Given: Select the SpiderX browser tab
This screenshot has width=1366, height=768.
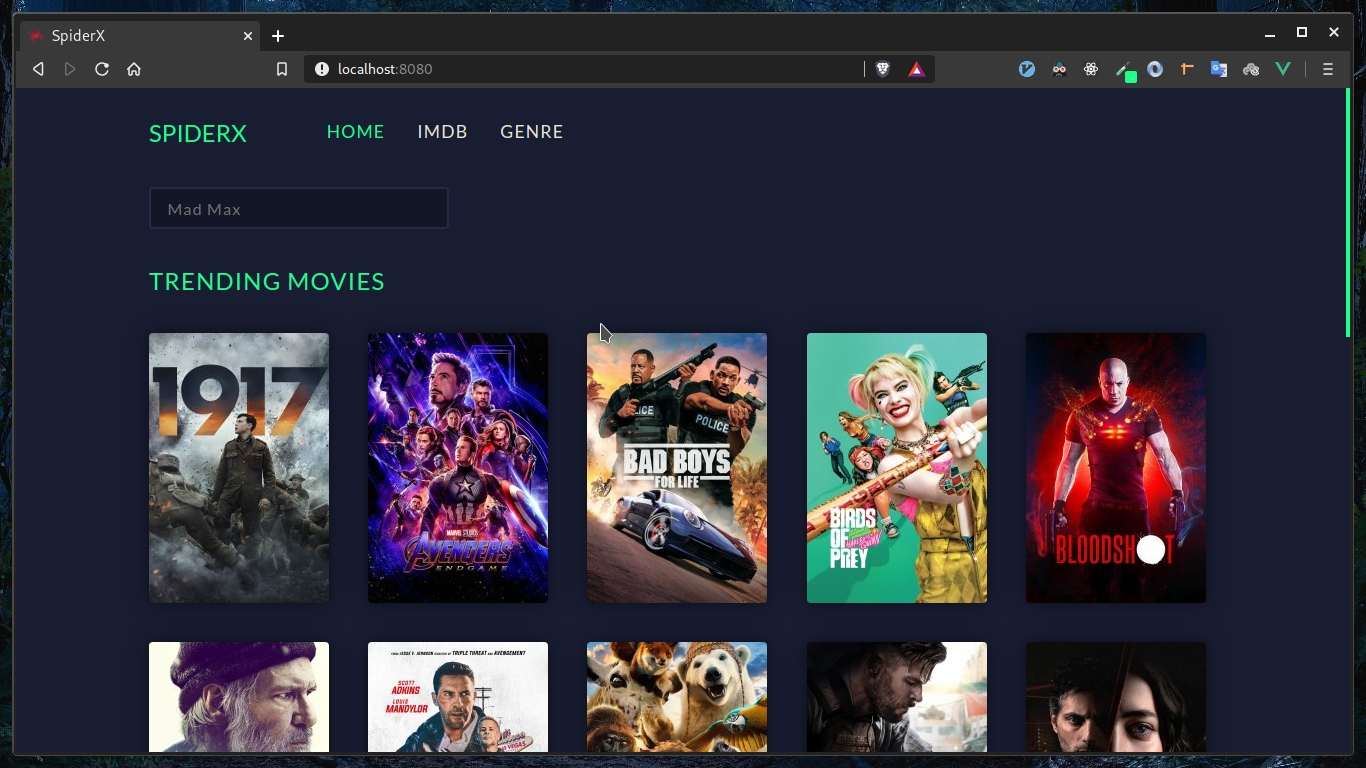Looking at the screenshot, I should (x=141, y=36).
